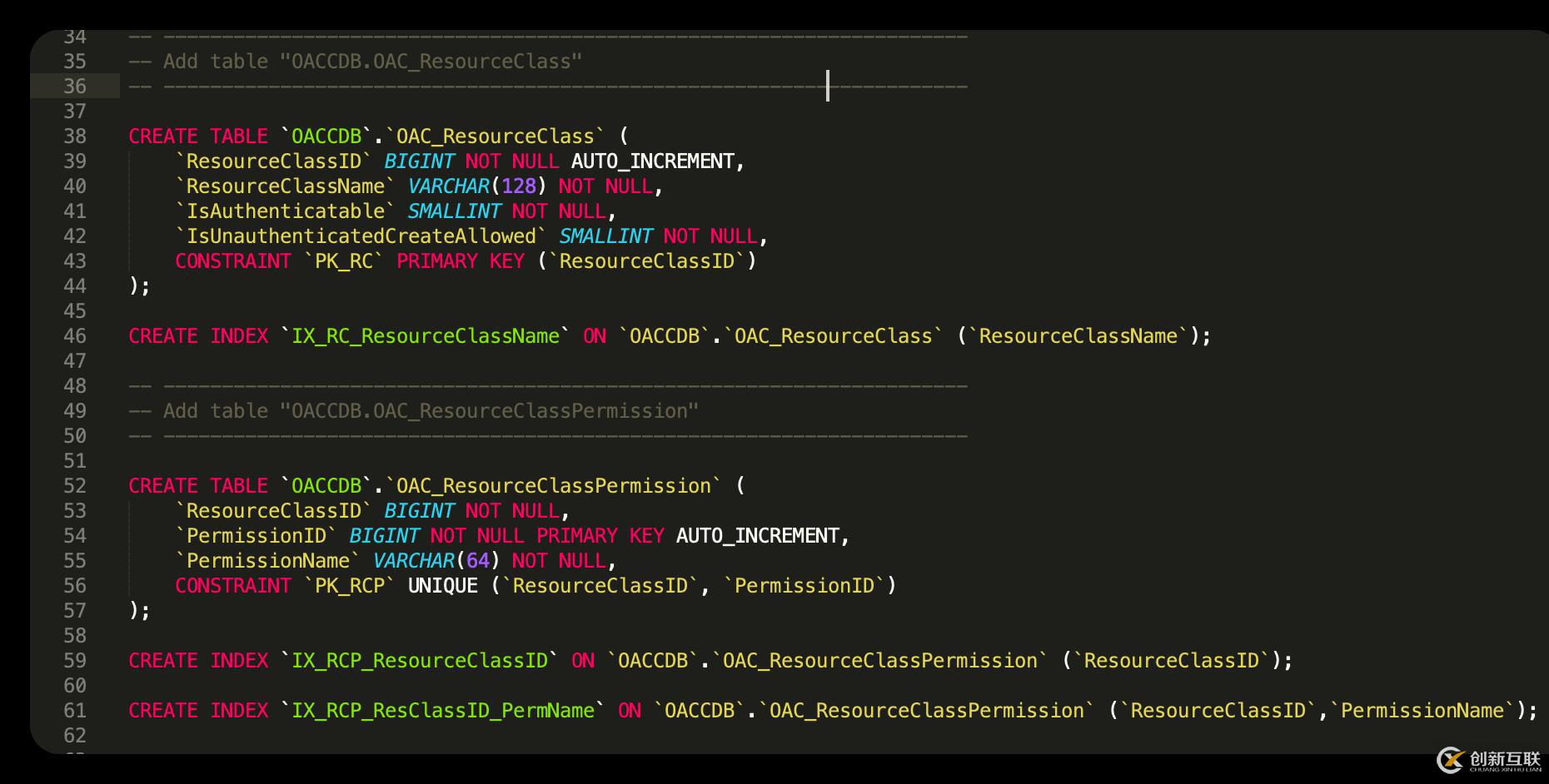Click line number 46 in the gutter

75,336
